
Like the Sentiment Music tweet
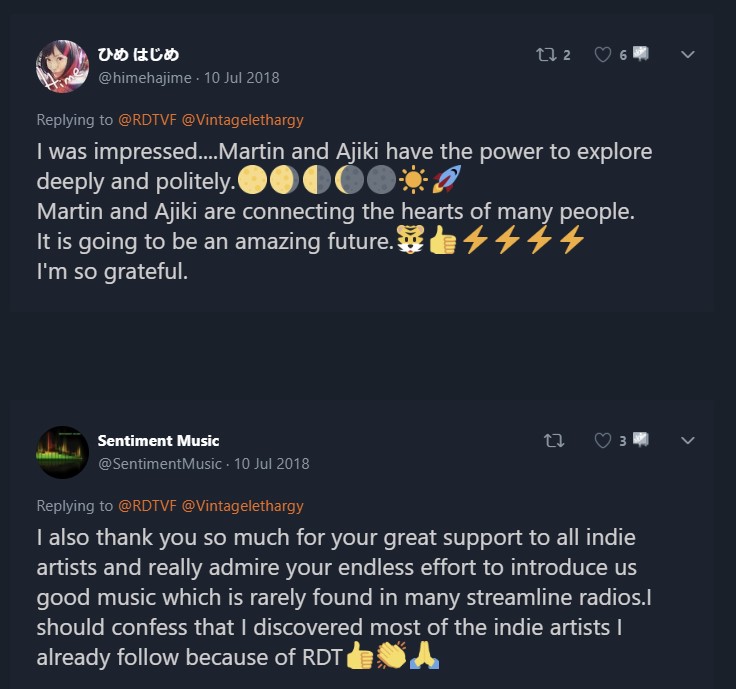tap(603, 440)
